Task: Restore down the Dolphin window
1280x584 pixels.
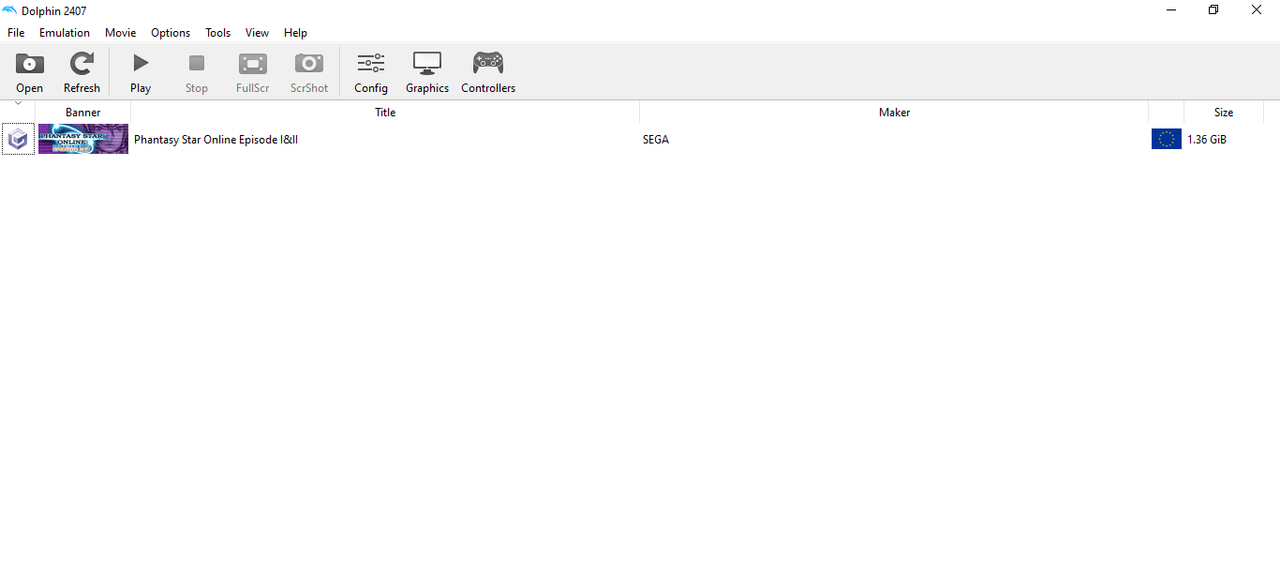Action: tap(1214, 10)
